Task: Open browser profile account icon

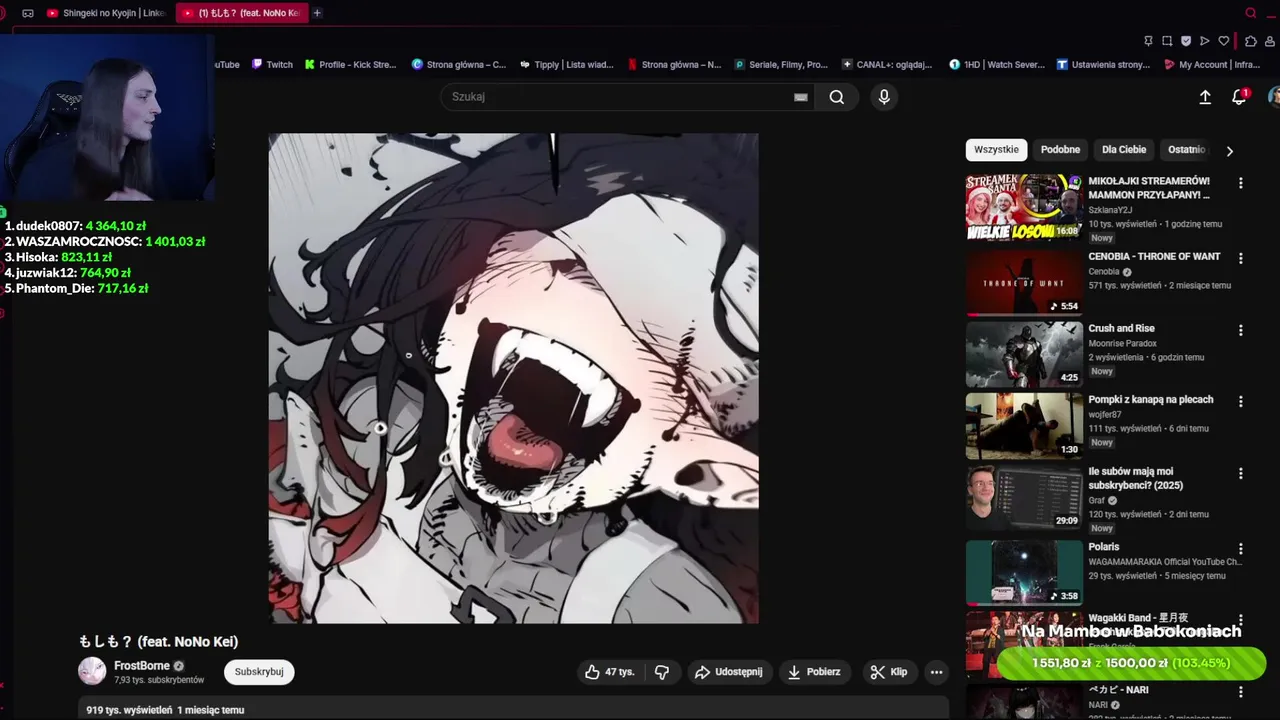Action: click(1270, 41)
